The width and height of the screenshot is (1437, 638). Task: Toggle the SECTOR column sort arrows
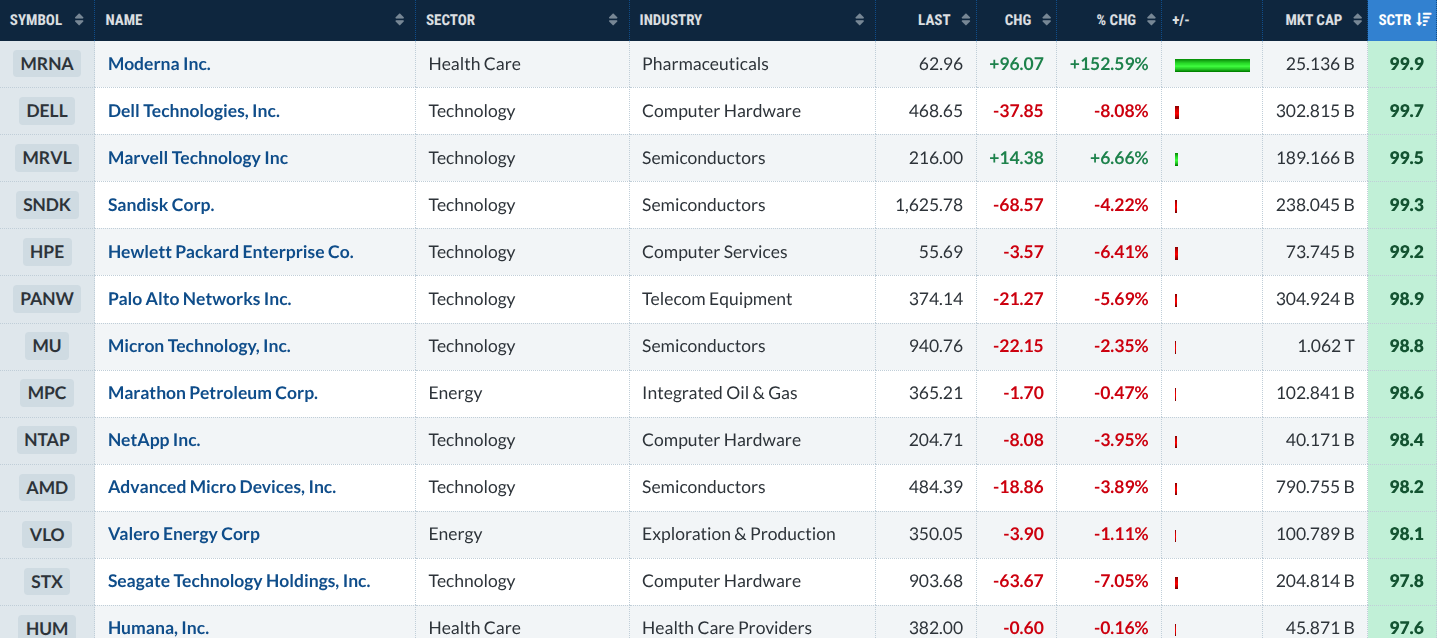pos(614,20)
